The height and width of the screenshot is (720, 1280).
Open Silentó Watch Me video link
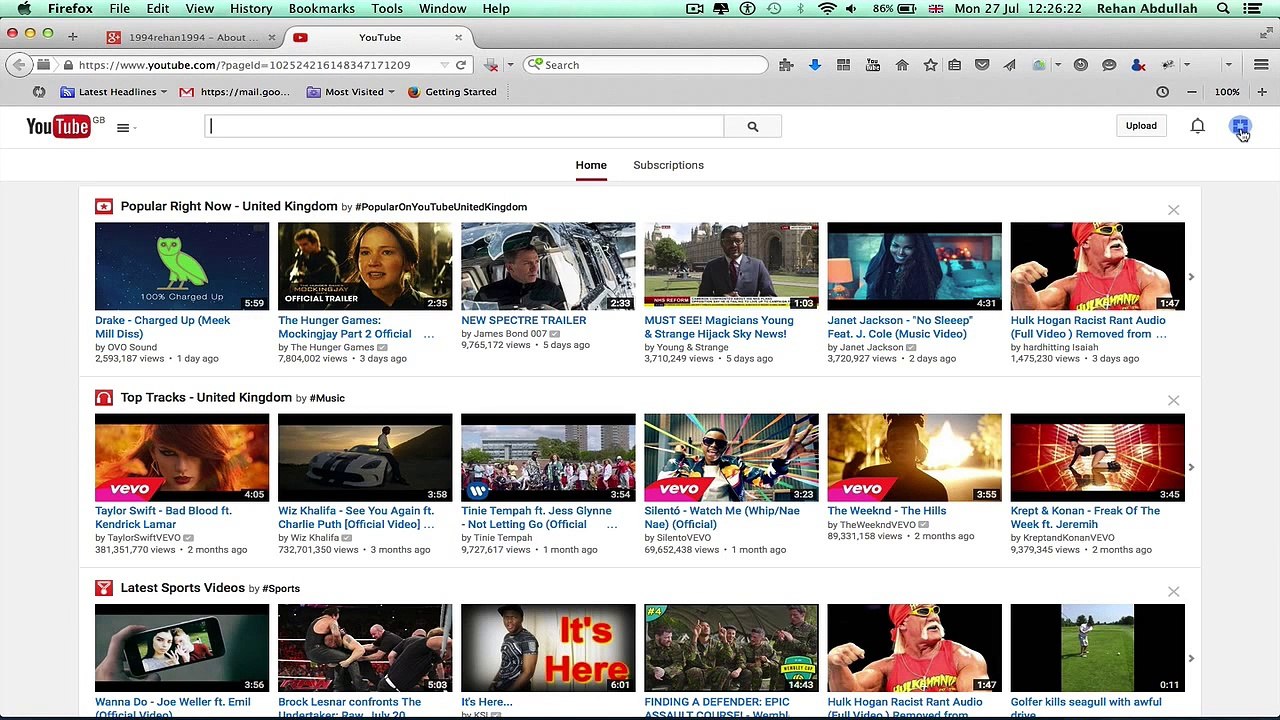[722, 517]
